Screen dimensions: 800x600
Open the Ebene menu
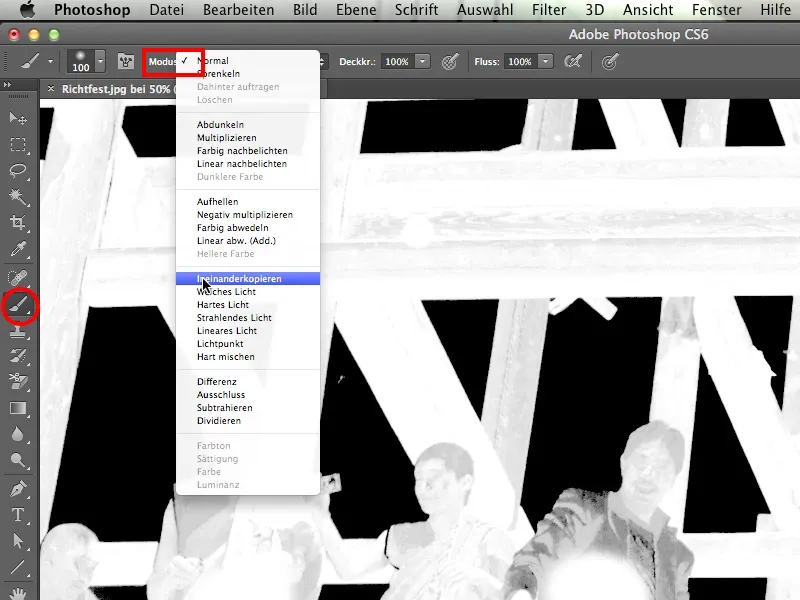pyautogui.click(x=356, y=10)
